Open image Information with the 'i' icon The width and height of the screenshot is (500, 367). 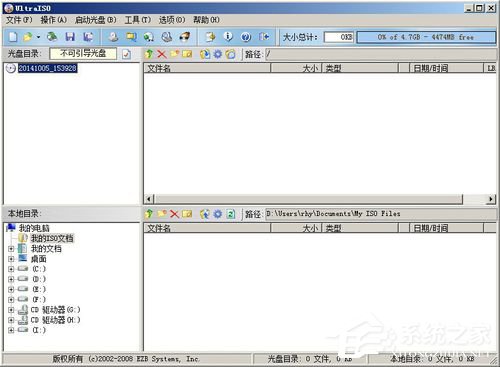[228, 37]
